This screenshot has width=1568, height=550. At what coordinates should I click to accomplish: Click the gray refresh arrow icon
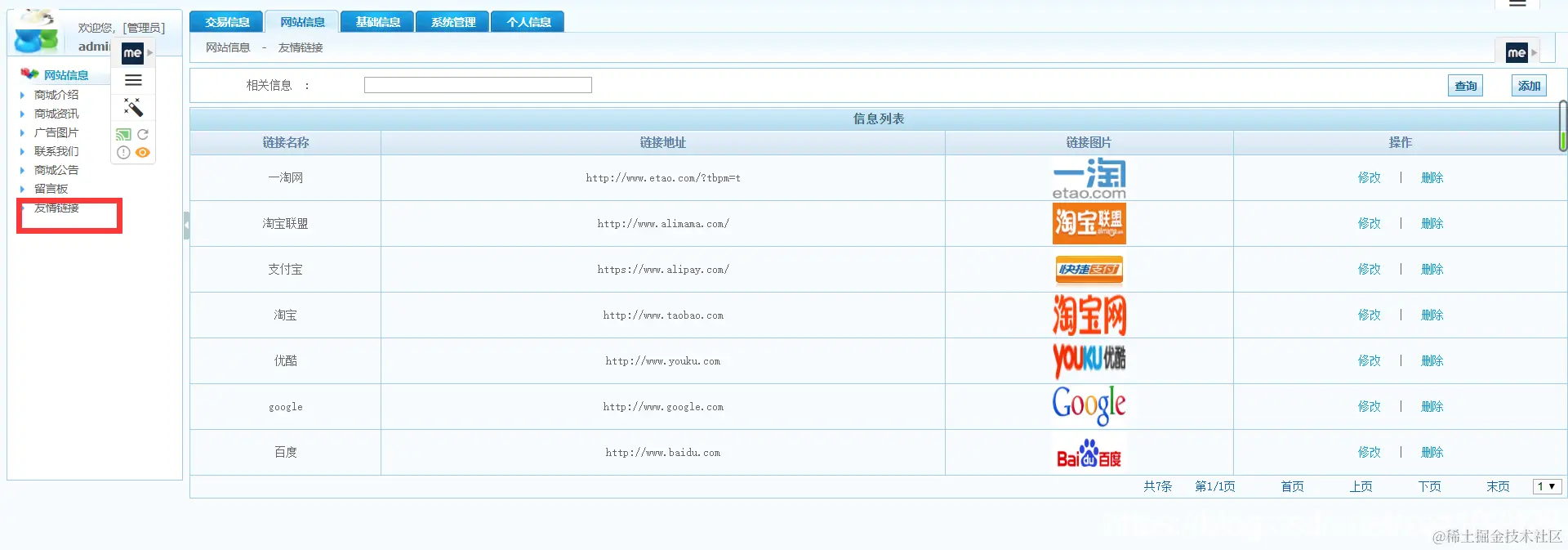(143, 134)
